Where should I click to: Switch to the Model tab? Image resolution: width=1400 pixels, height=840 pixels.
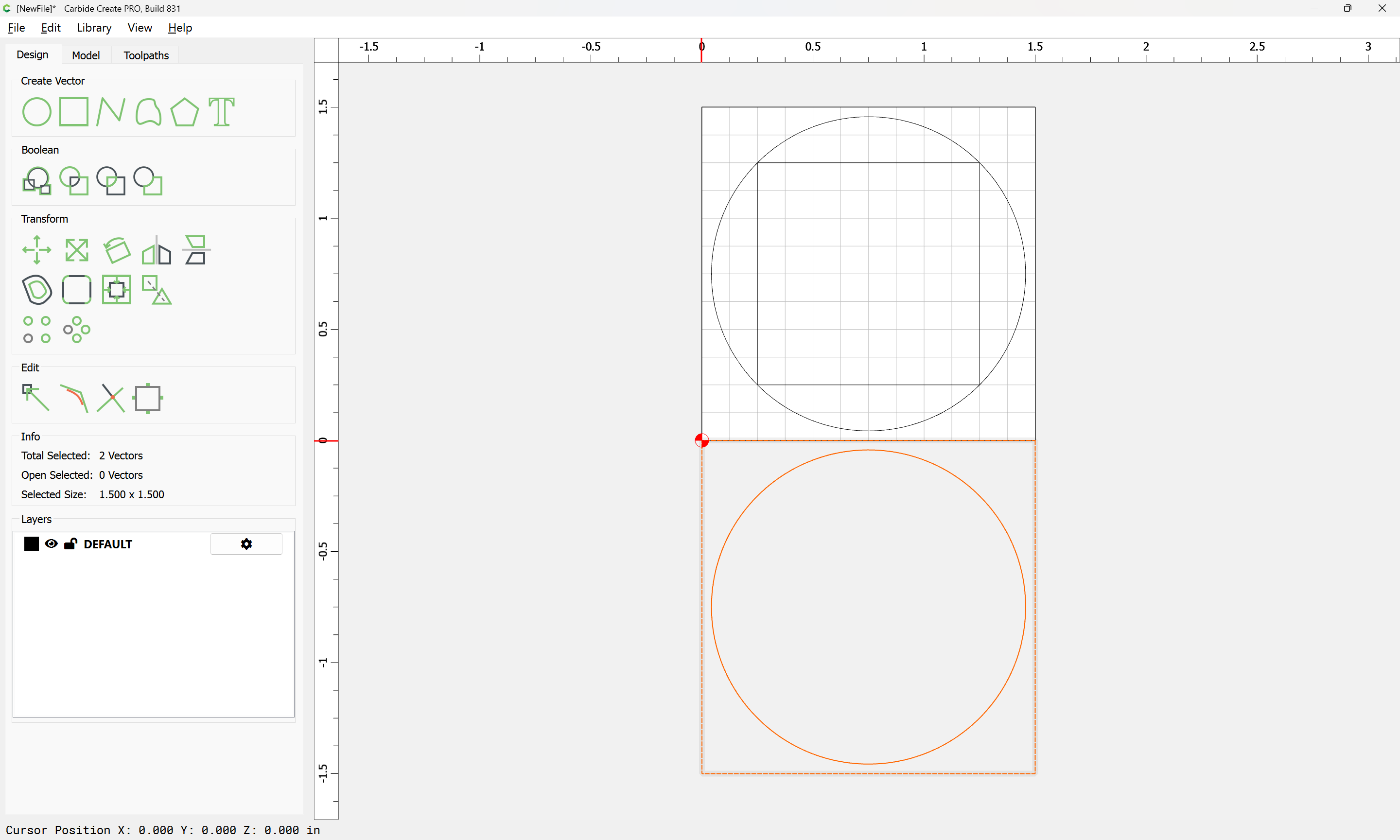[86, 55]
